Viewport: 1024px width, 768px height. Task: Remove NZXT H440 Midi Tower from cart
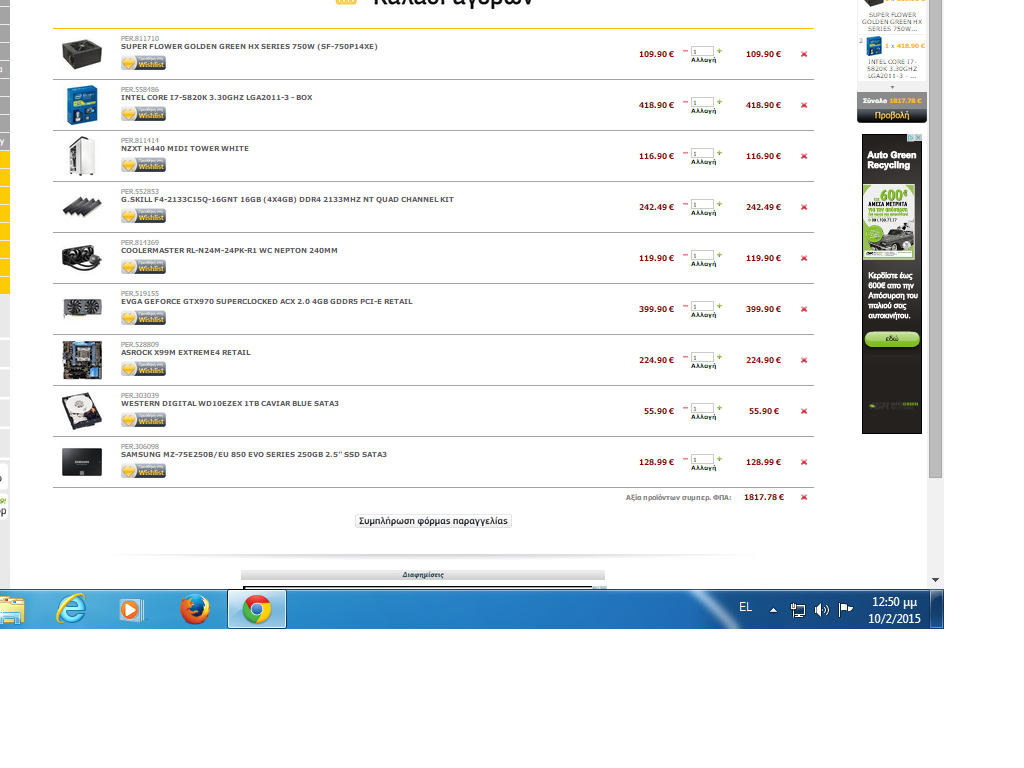click(x=804, y=156)
